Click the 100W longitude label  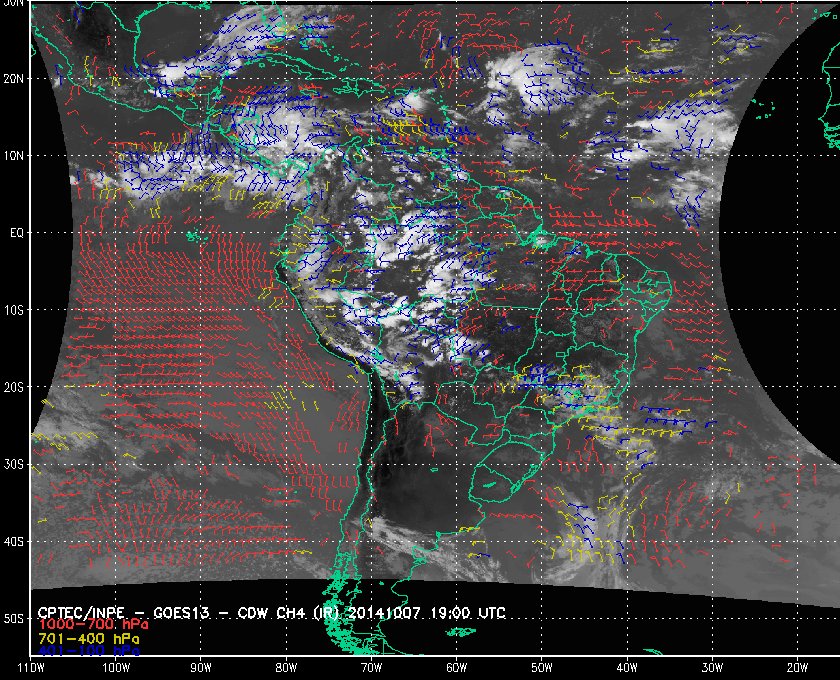coord(116,667)
